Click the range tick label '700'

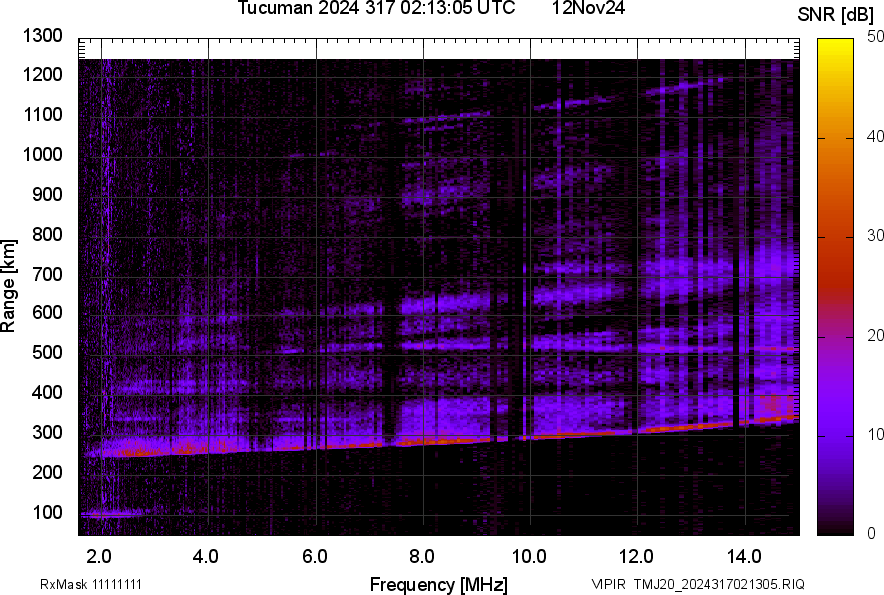pos(47,274)
